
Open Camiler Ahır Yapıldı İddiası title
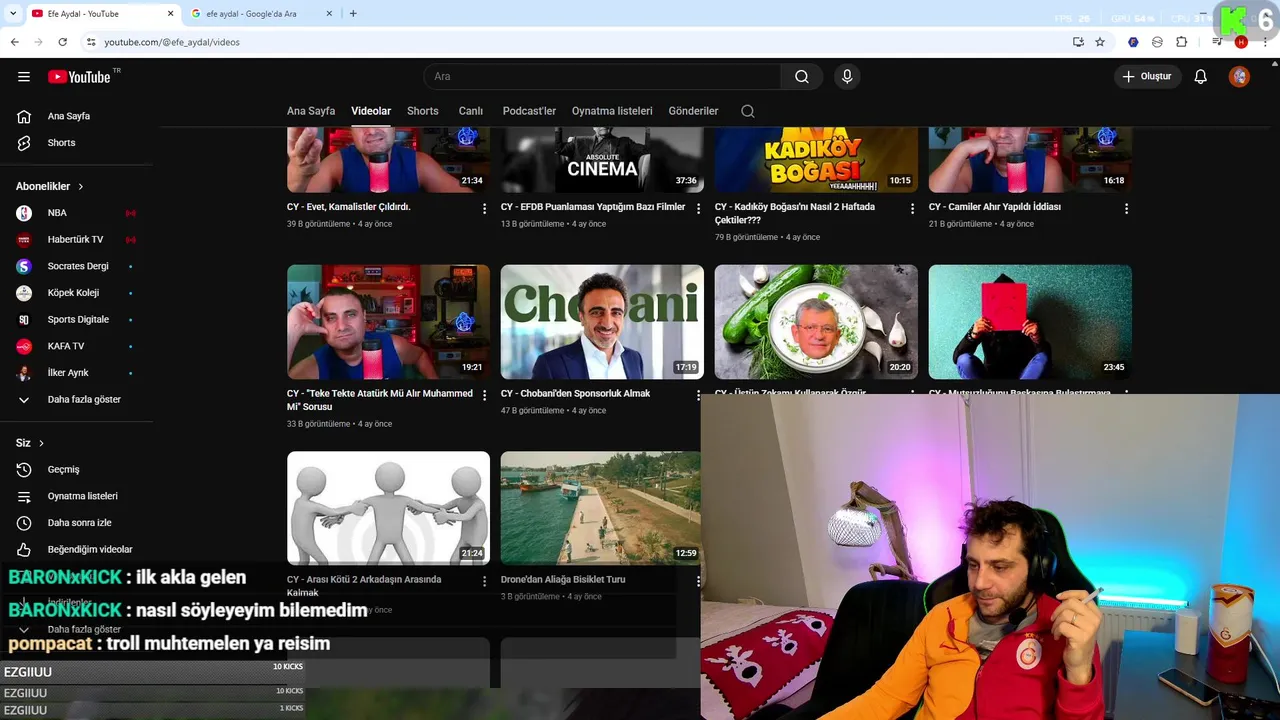tap(995, 207)
